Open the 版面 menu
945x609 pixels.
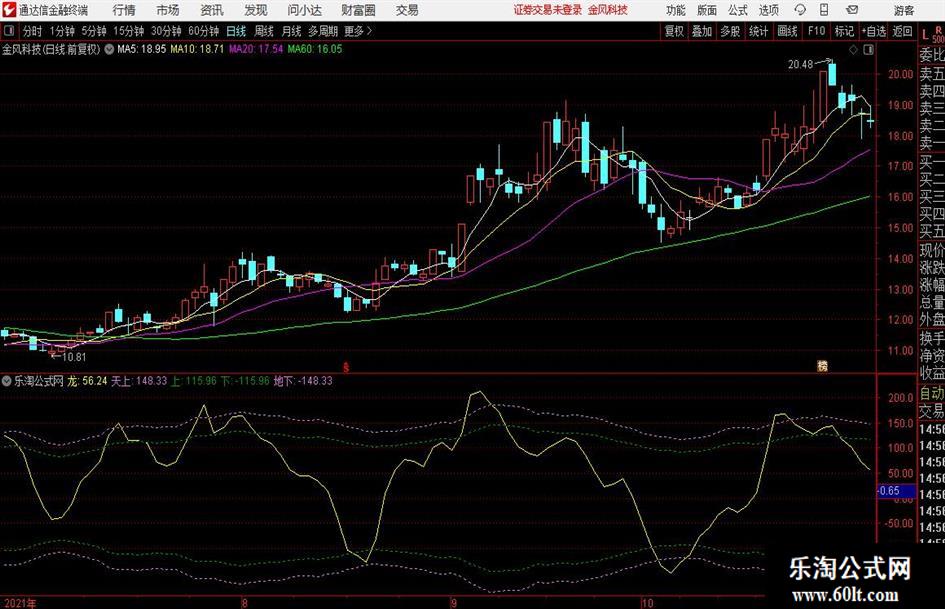(707, 10)
